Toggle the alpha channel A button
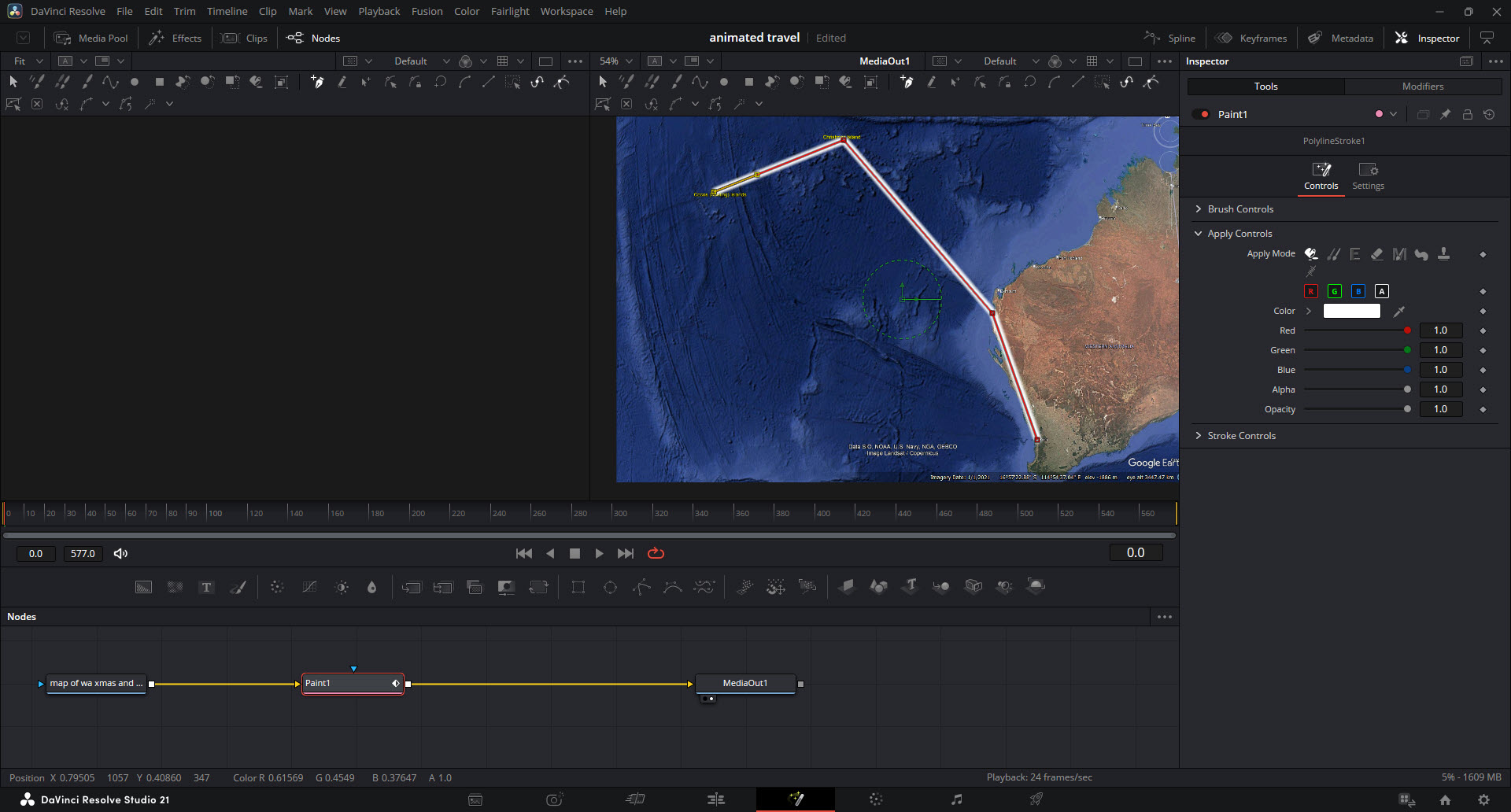The width and height of the screenshot is (1511, 812). [x=1381, y=292]
